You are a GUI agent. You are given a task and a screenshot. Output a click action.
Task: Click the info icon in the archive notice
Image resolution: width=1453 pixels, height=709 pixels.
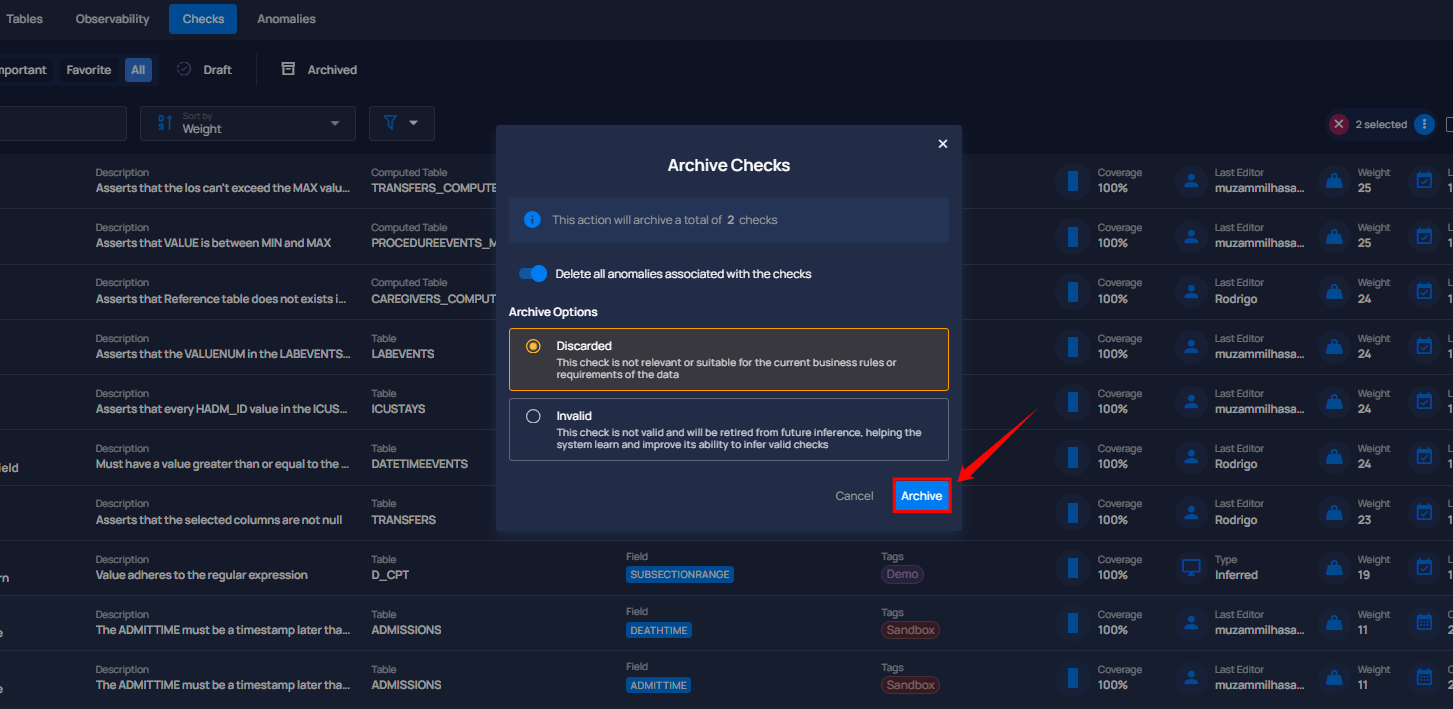533,219
